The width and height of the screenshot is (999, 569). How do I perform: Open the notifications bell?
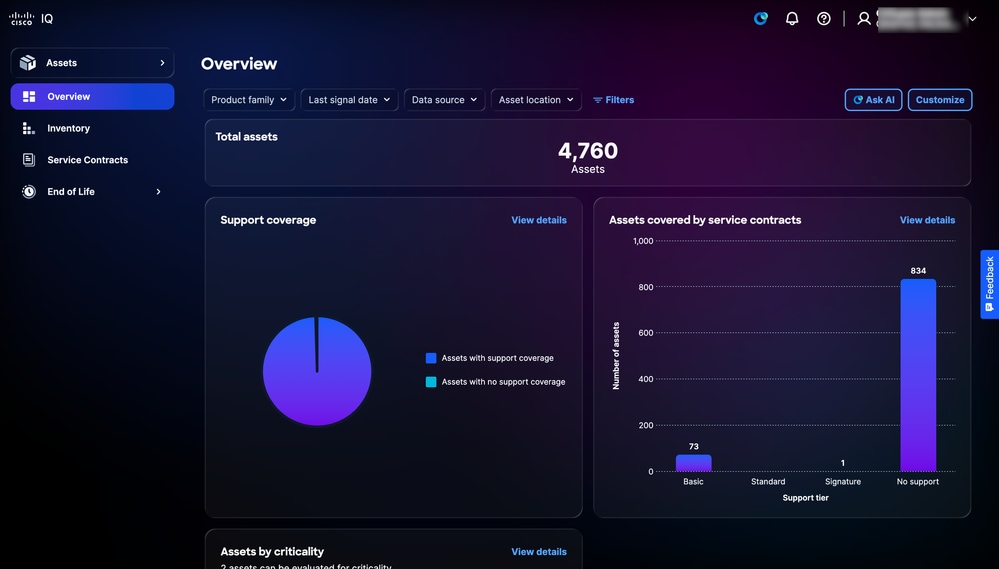(792, 18)
